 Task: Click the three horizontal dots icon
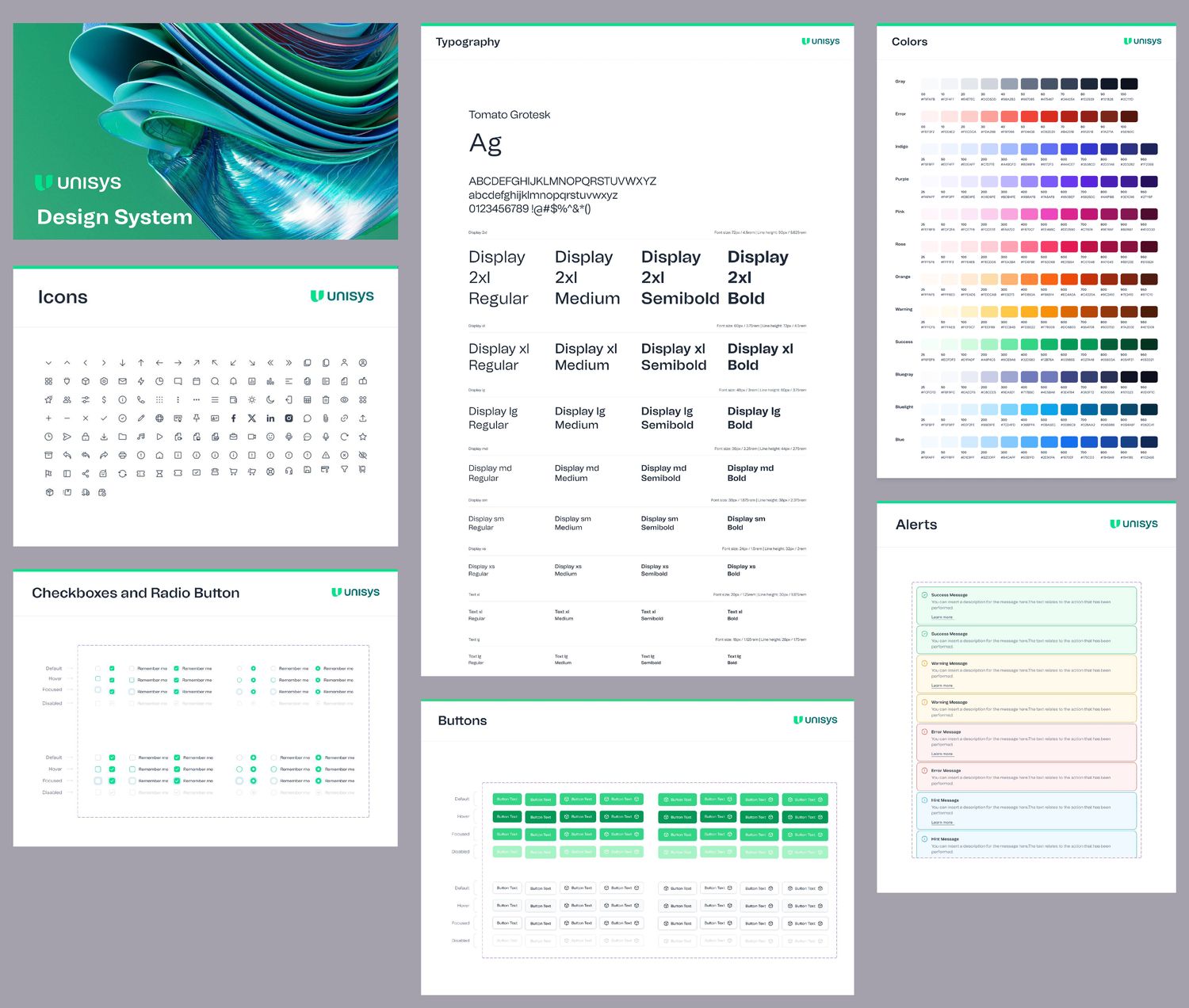point(197,399)
